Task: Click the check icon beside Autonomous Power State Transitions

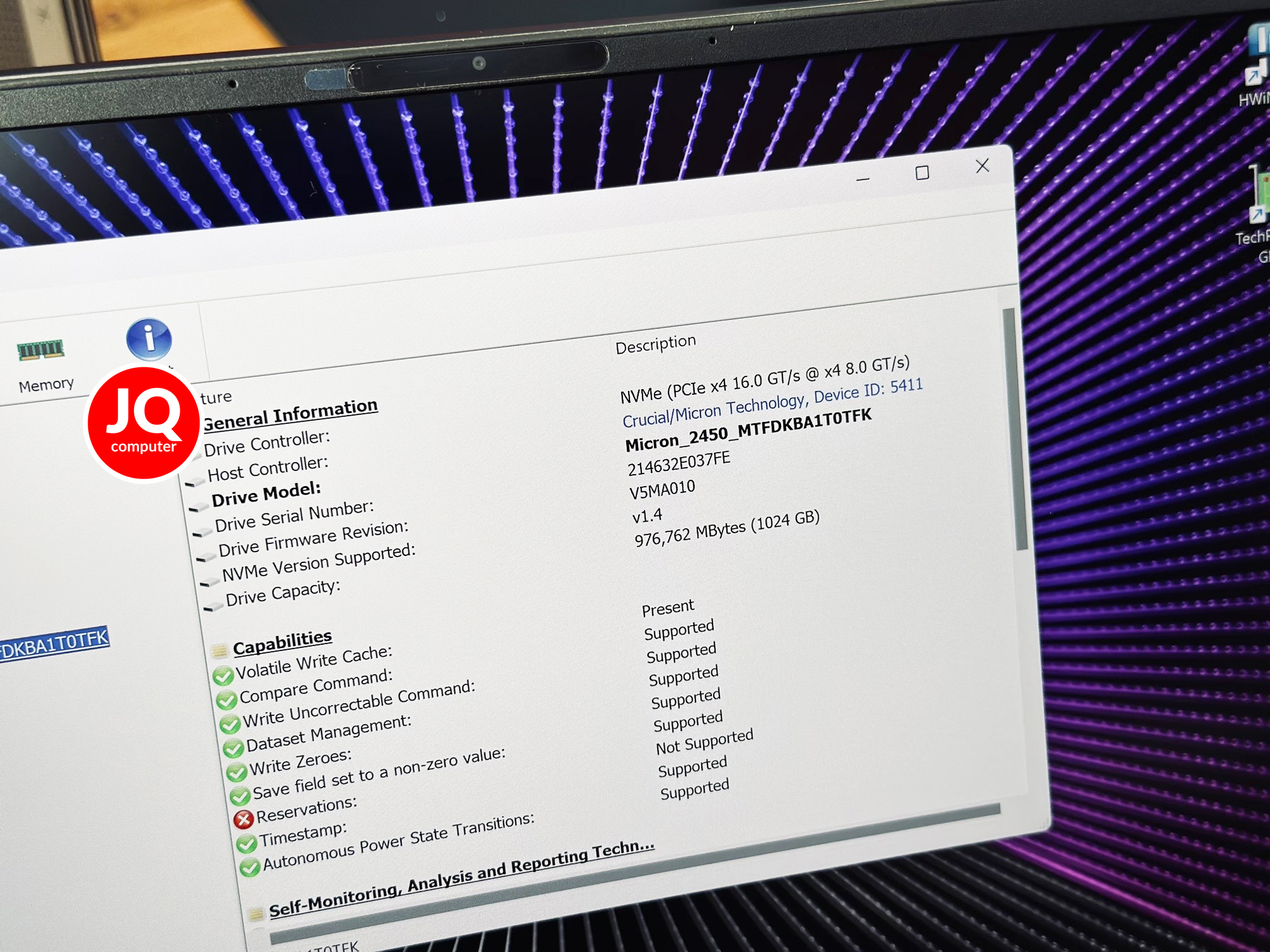Action: [x=250, y=867]
